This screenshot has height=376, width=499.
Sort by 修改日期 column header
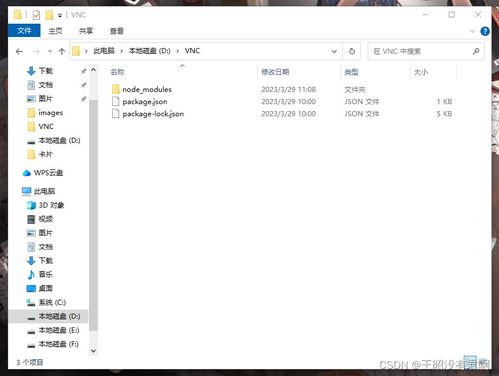click(275, 72)
